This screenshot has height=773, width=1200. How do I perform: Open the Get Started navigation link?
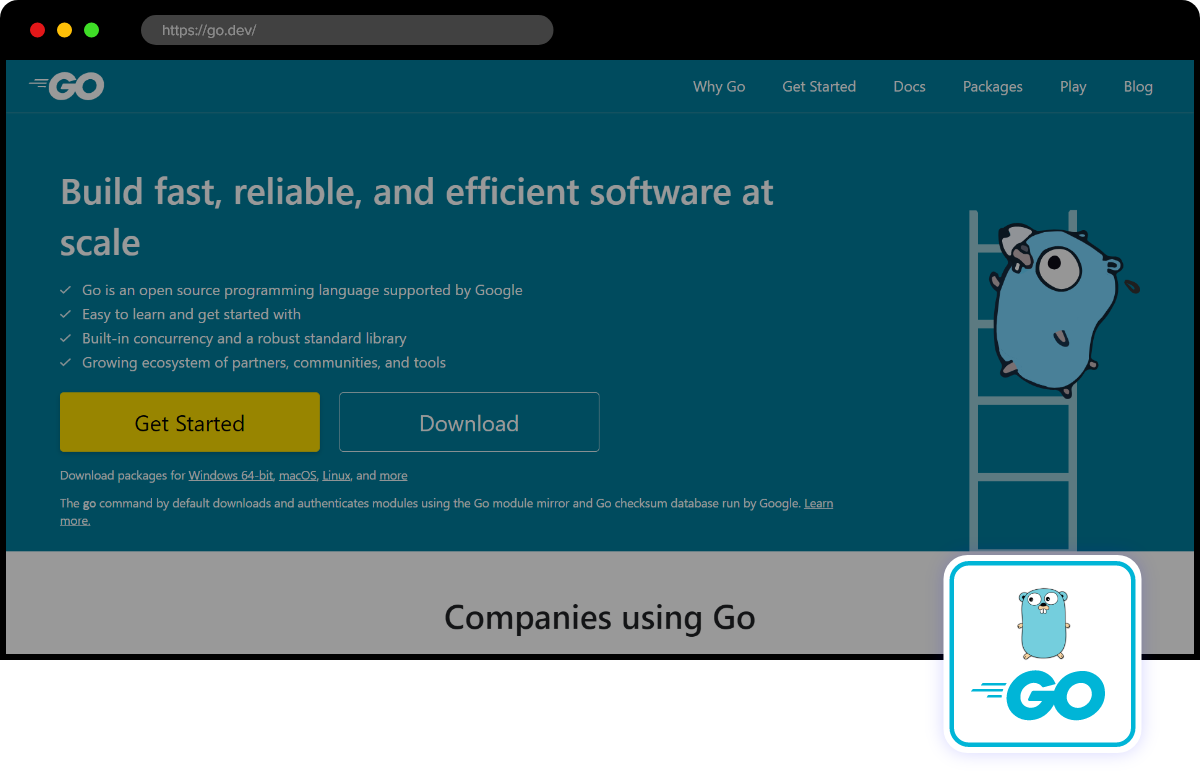pyautogui.click(x=819, y=87)
